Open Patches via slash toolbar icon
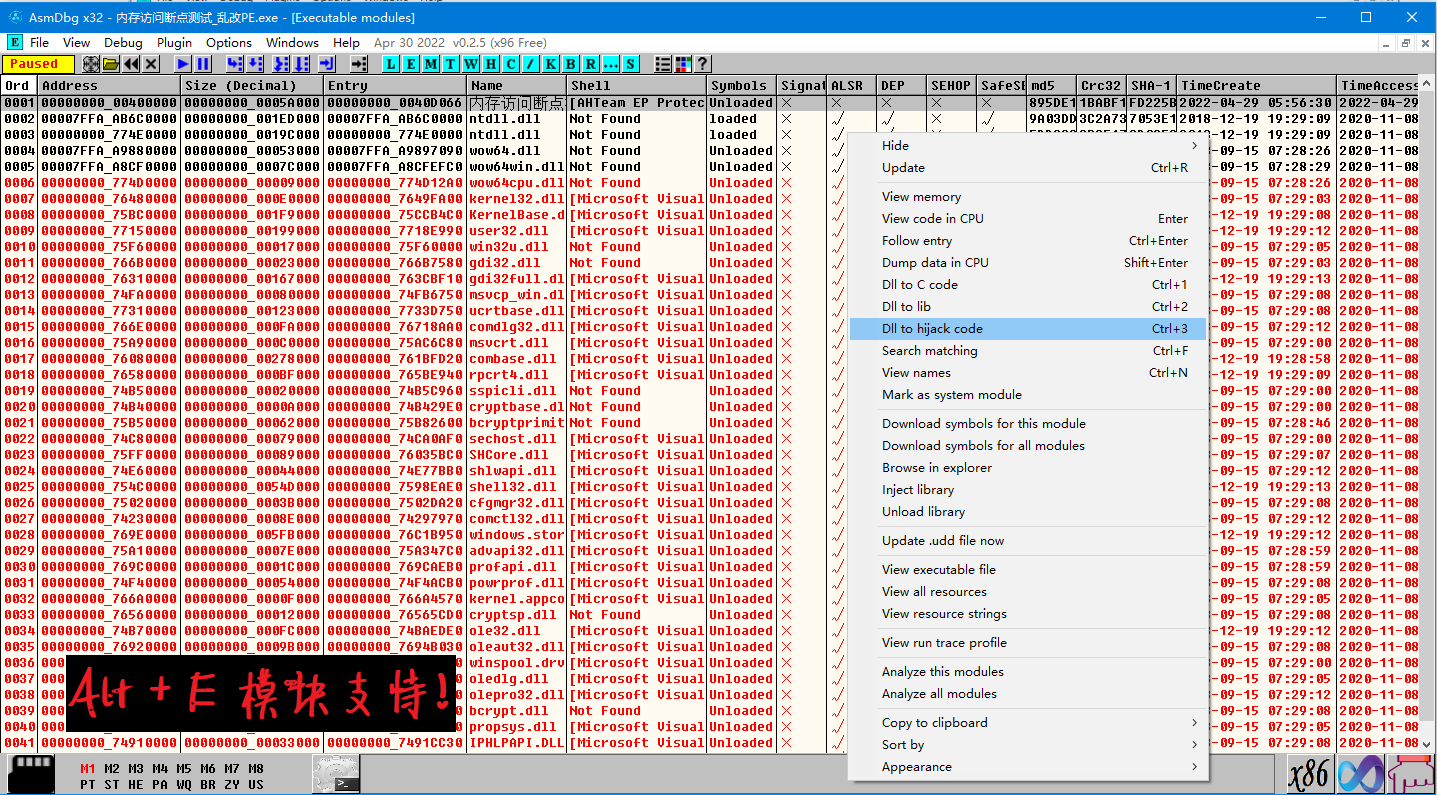Viewport: 1437px width, 795px height. (531, 64)
